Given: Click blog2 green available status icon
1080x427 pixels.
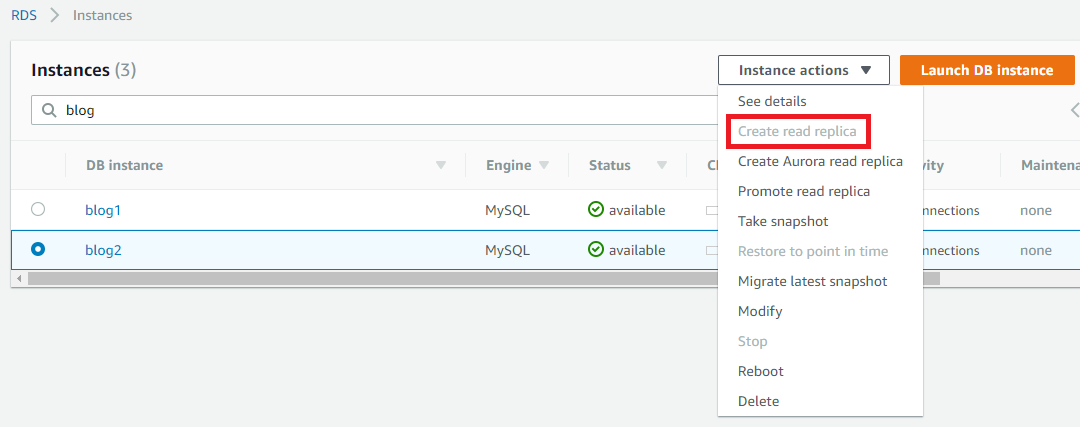Looking at the screenshot, I should click(596, 250).
